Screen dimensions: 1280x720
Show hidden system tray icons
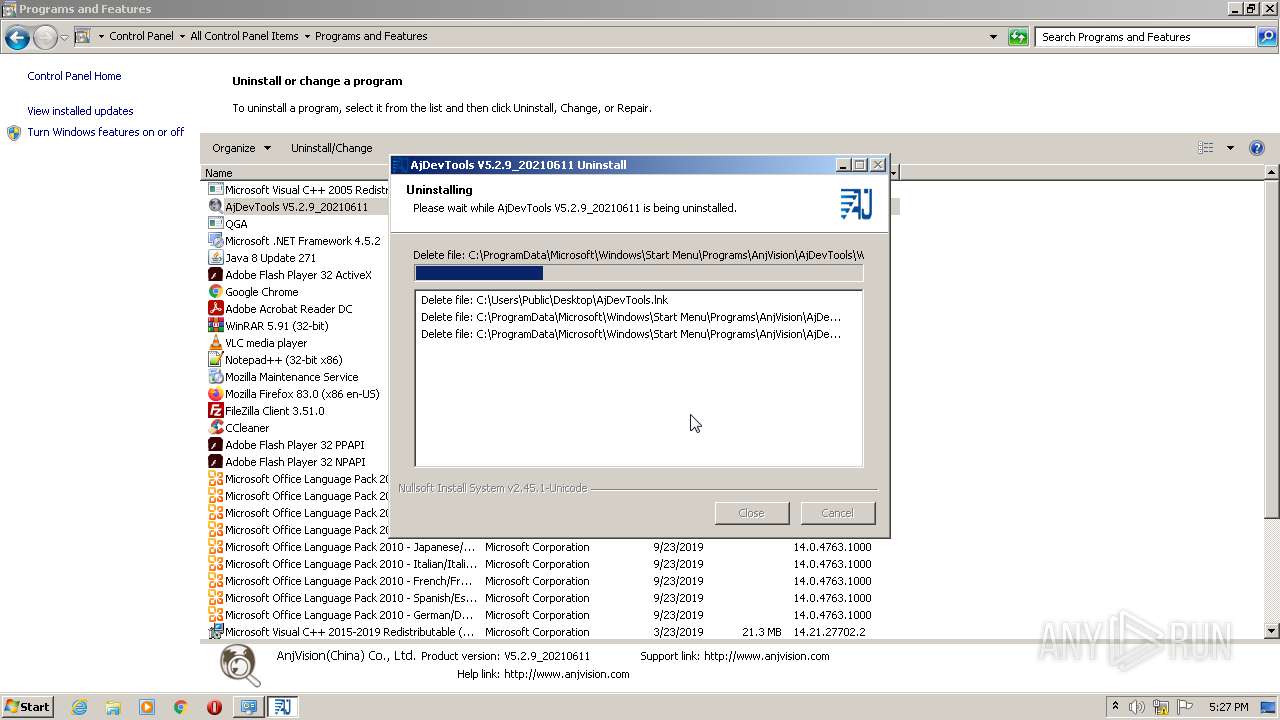click(x=1115, y=707)
